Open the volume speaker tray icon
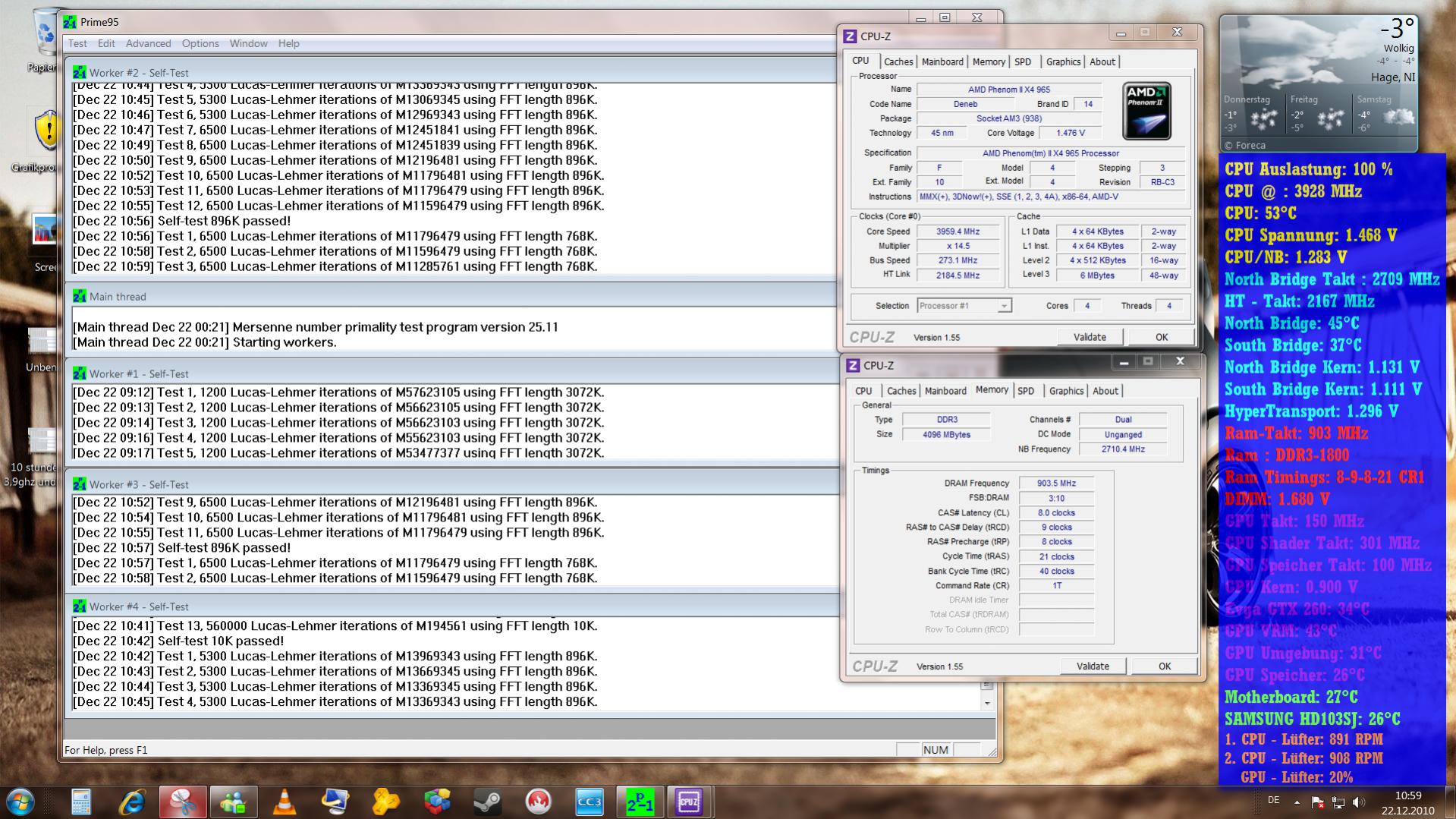The image size is (1456, 819). 1358,802
